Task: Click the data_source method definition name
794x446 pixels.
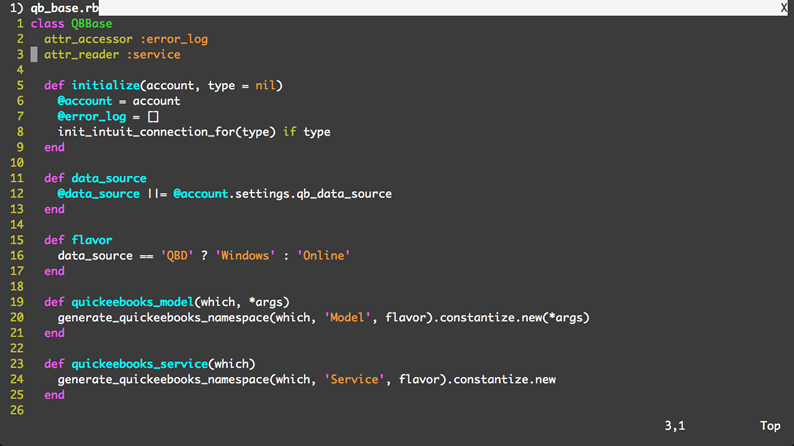Action: pyautogui.click(x=109, y=179)
